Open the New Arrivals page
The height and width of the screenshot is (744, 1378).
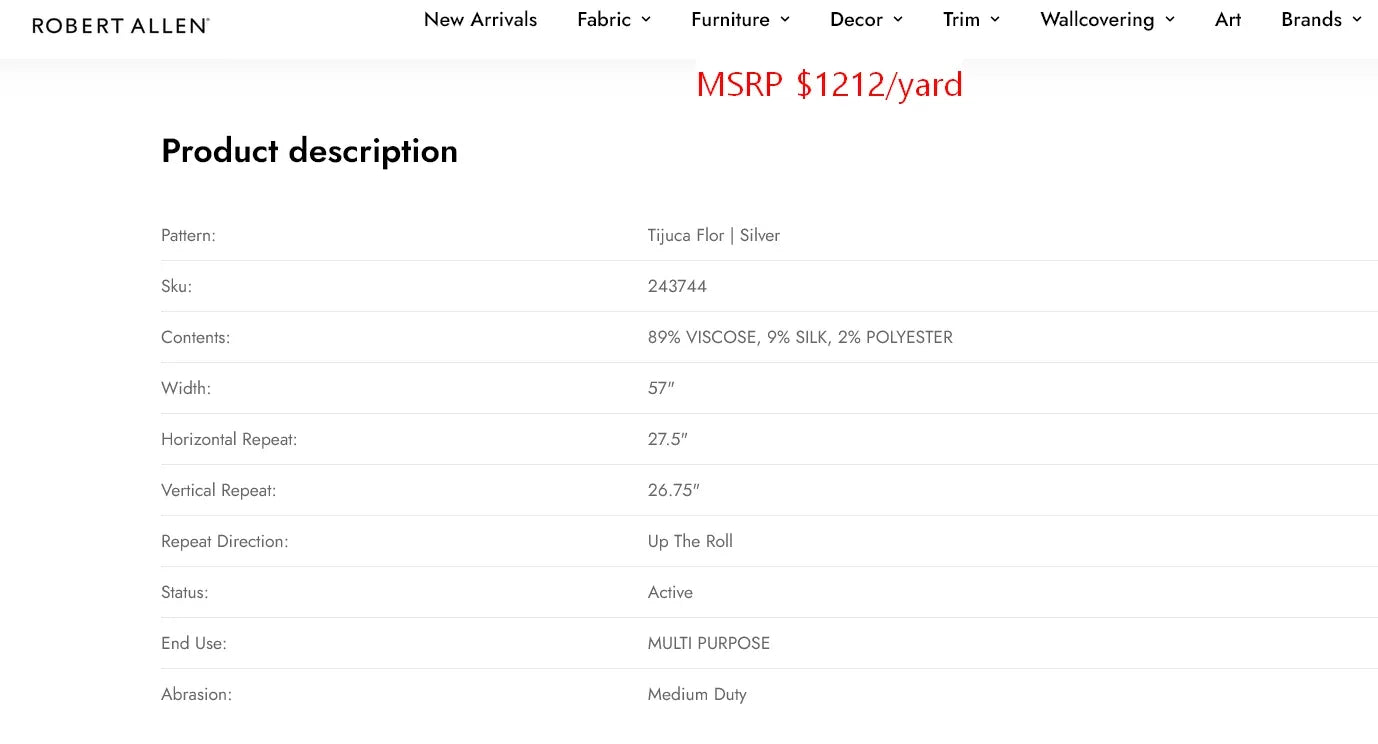(480, 20)
